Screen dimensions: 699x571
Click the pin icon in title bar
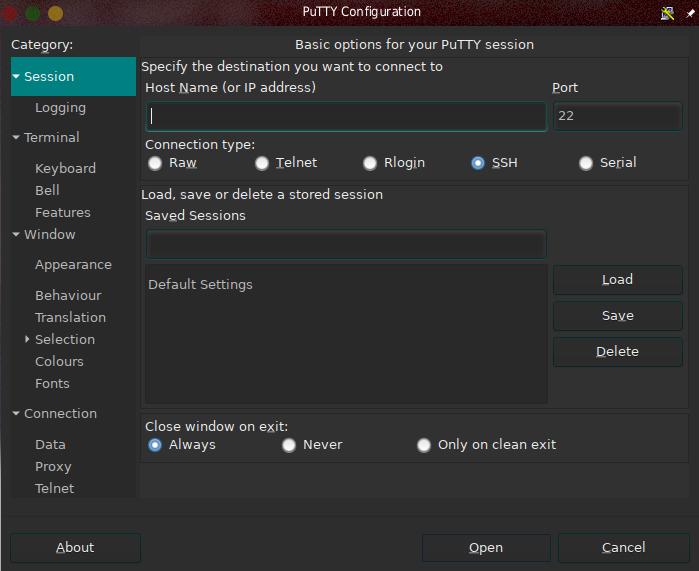tap(690, 13)
